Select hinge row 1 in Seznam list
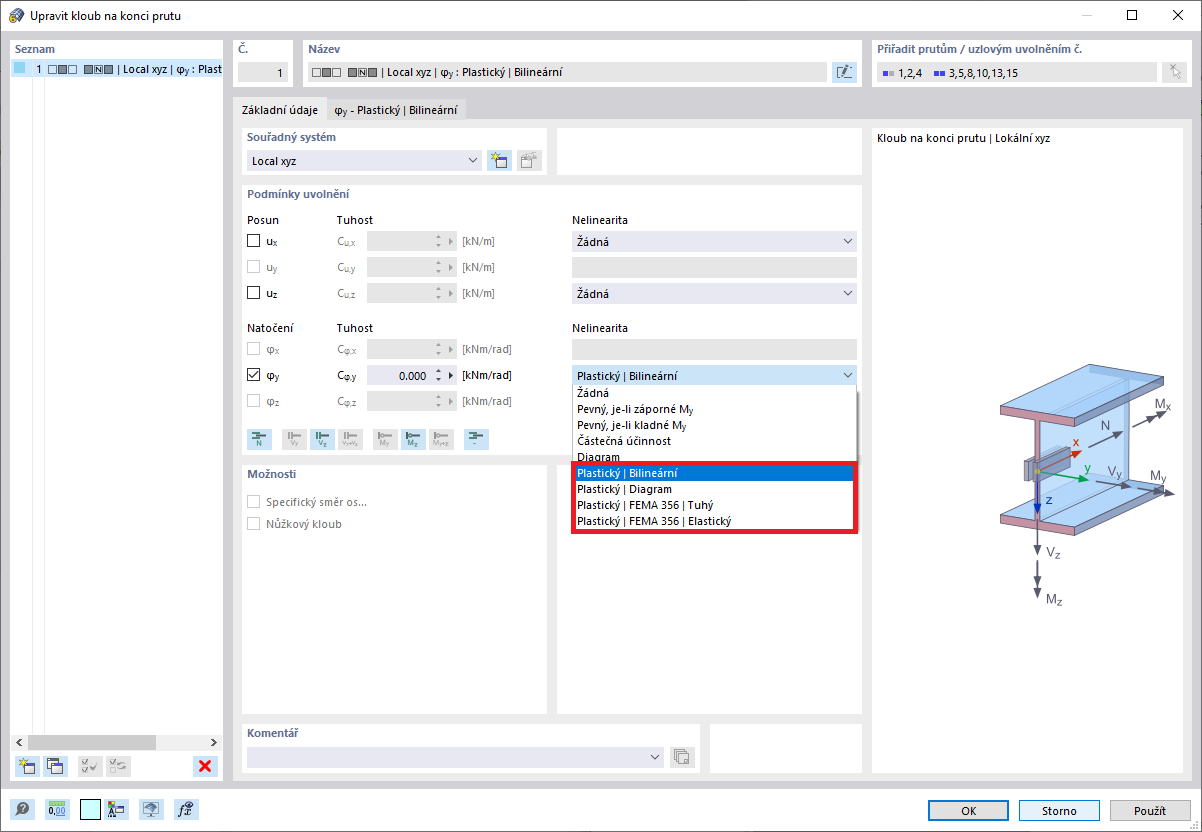 117,69
